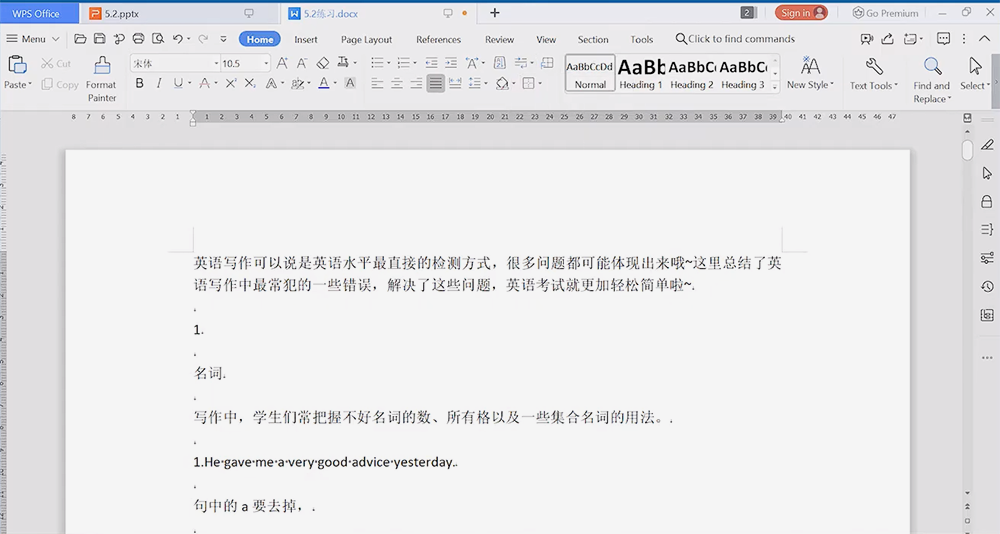
Task: Expand the bullet list dropdown arrow
Action: (388, 63)
